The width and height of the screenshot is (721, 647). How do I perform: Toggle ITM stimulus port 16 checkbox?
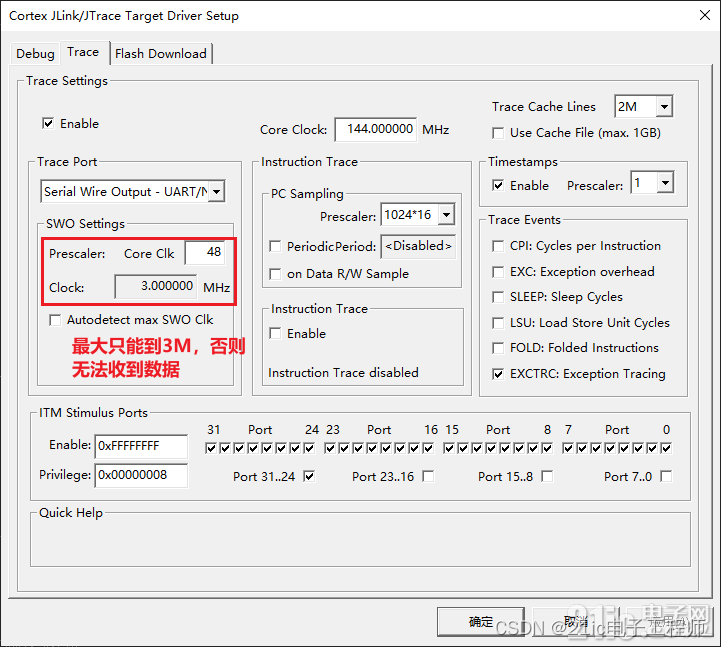(x=428, y=448)
